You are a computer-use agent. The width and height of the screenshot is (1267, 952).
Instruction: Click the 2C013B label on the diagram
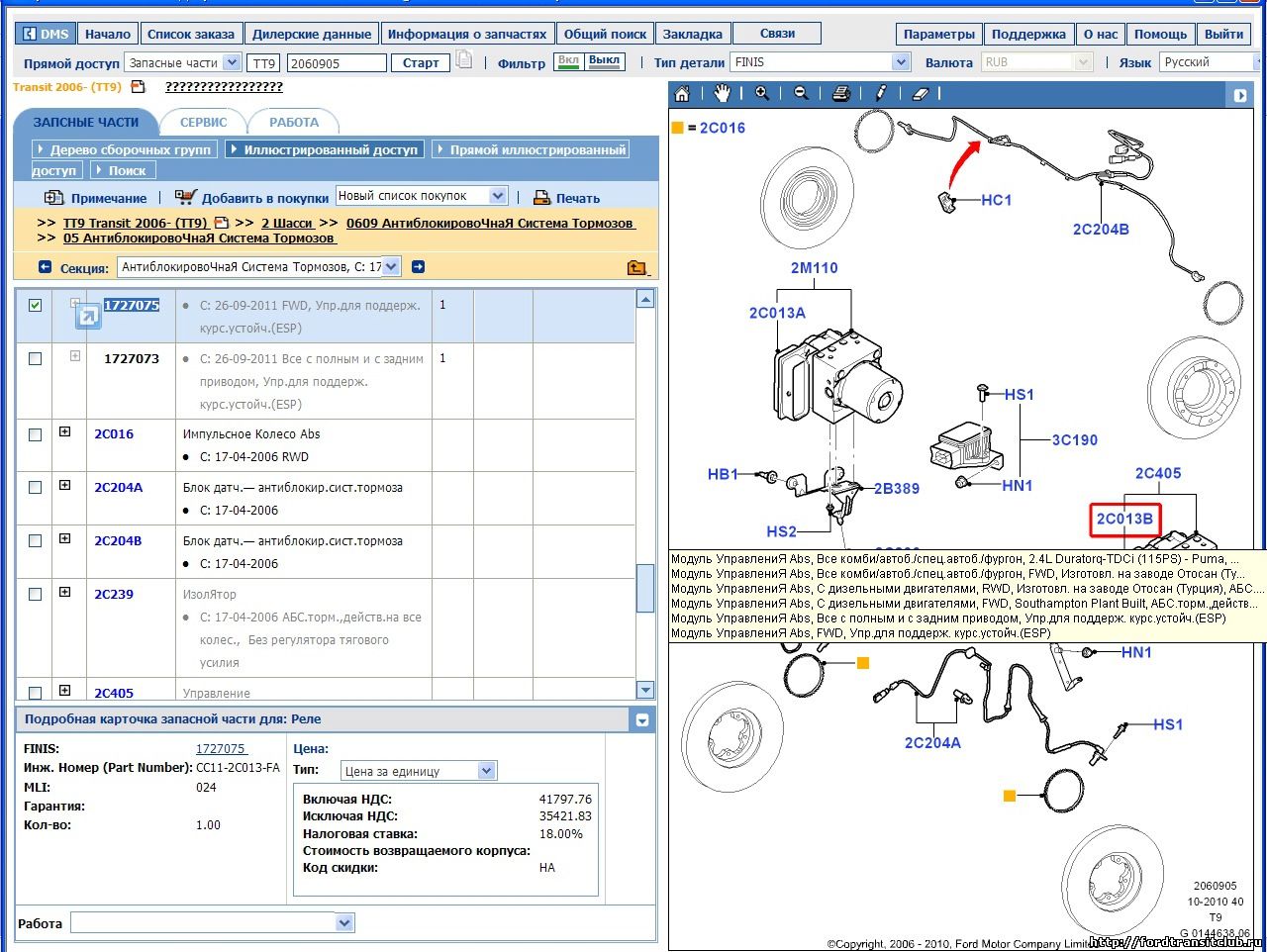1124,519
